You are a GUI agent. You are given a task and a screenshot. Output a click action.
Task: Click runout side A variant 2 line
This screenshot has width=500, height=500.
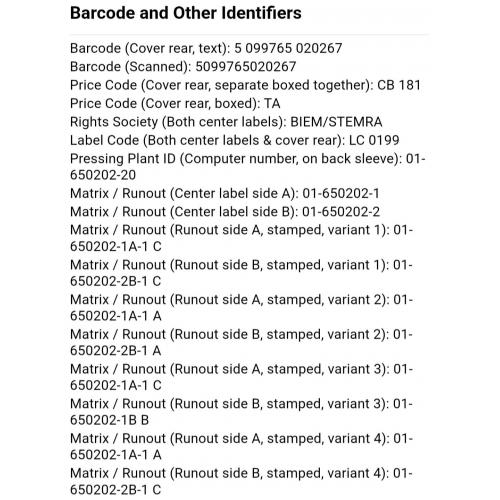pyautogui.click(x=242, y=308)
